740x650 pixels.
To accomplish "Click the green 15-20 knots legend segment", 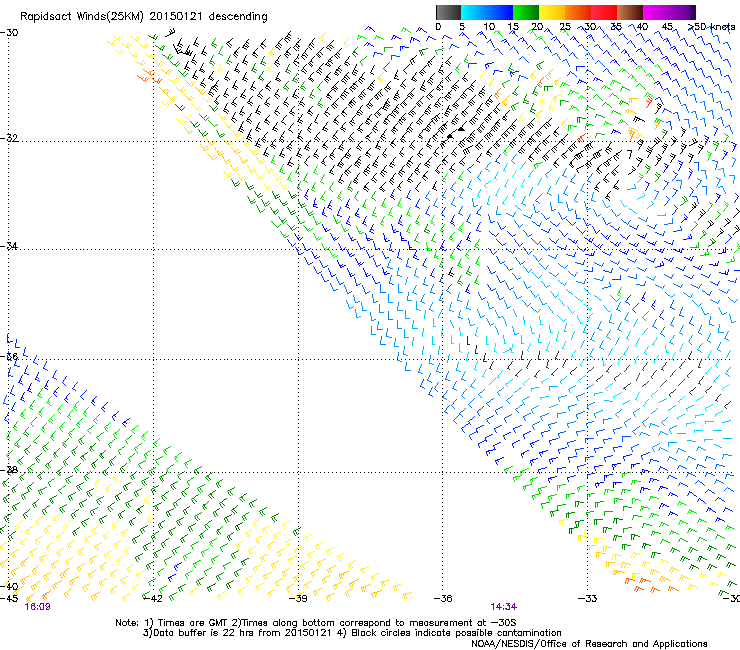I will [x=526, y=12].
